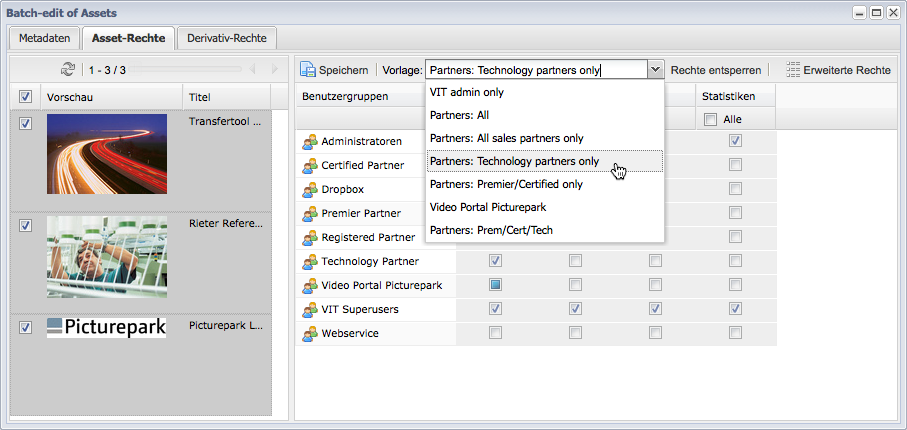This screenshot has width=907, height=430.
Task: Click the 'VIT Superusers' group name
Action: pyautogui.click(x=360, y=310)
